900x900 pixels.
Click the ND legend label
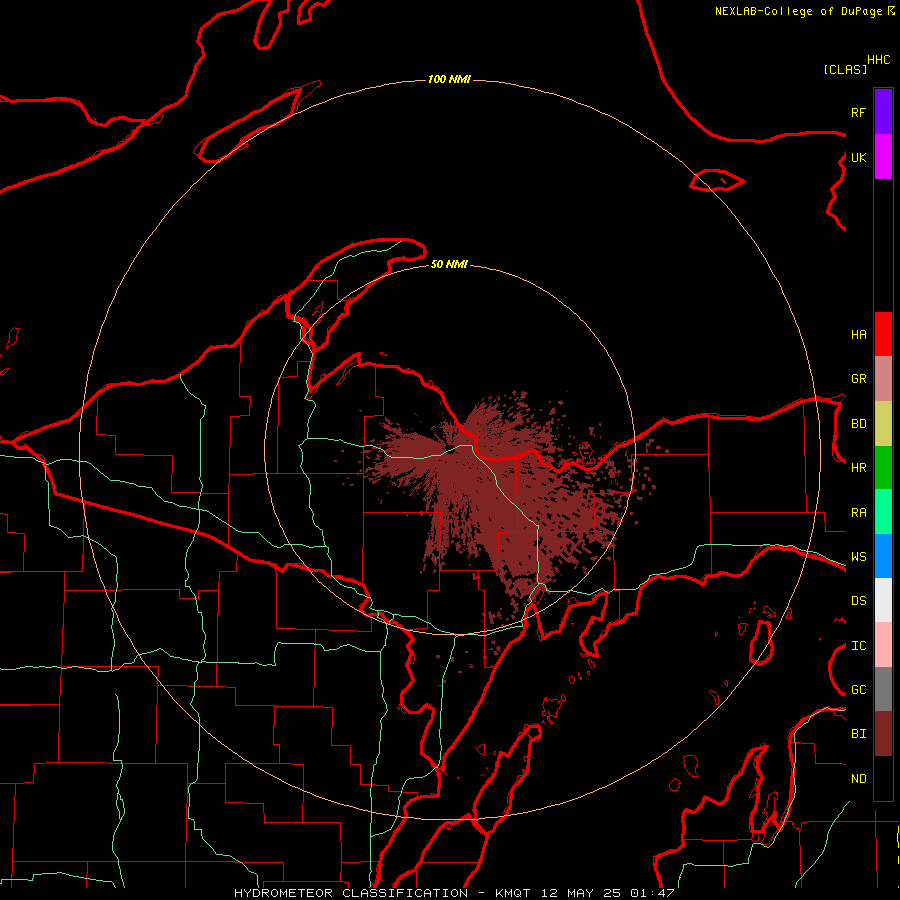[x=858, y=778]
